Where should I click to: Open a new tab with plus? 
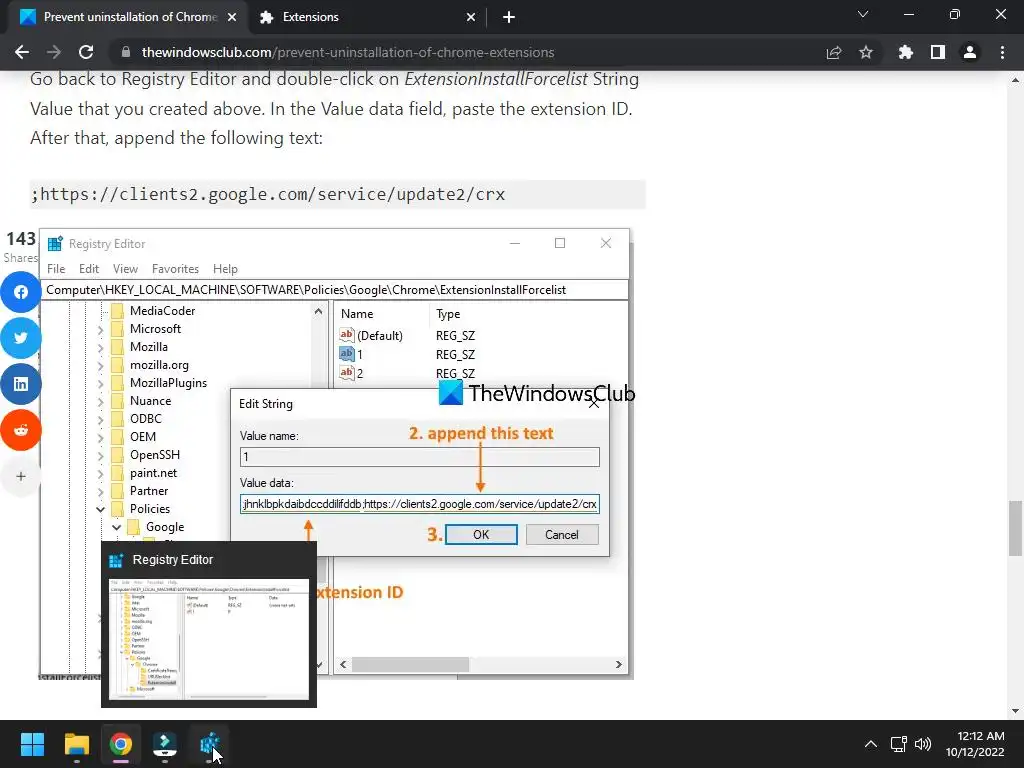click(x=509, y=18)
